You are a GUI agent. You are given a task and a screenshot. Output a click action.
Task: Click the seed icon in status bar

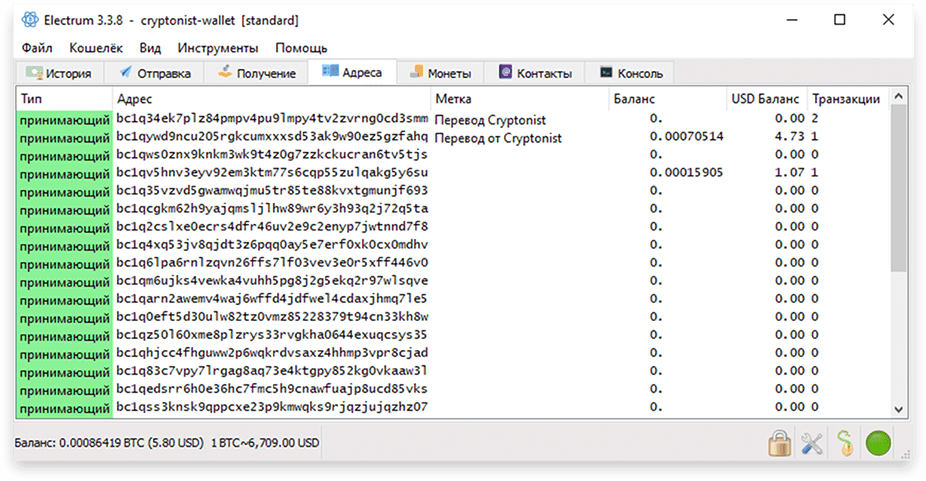click(x=845, y=443)
